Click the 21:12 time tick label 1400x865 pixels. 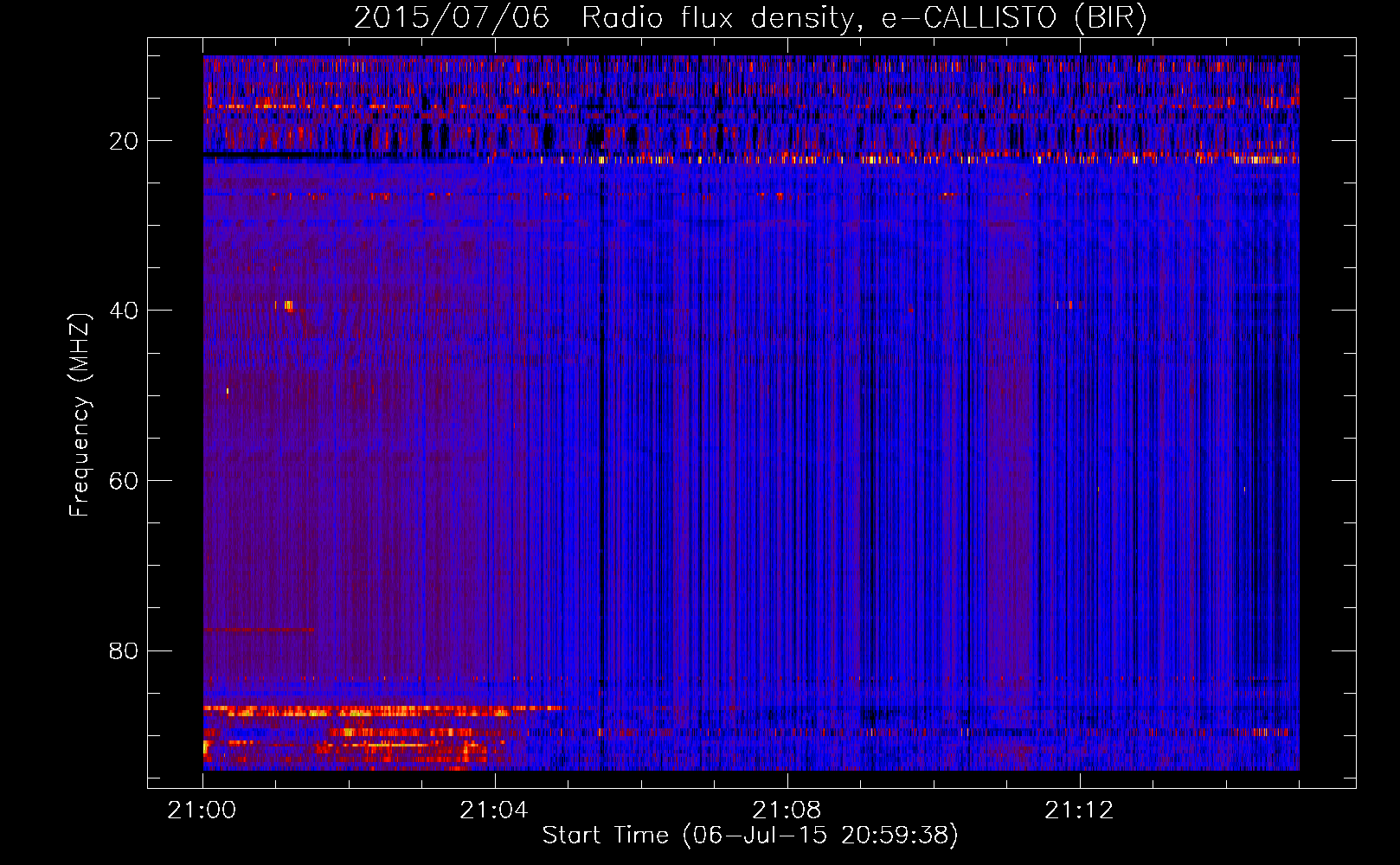tap(1079, 811)
